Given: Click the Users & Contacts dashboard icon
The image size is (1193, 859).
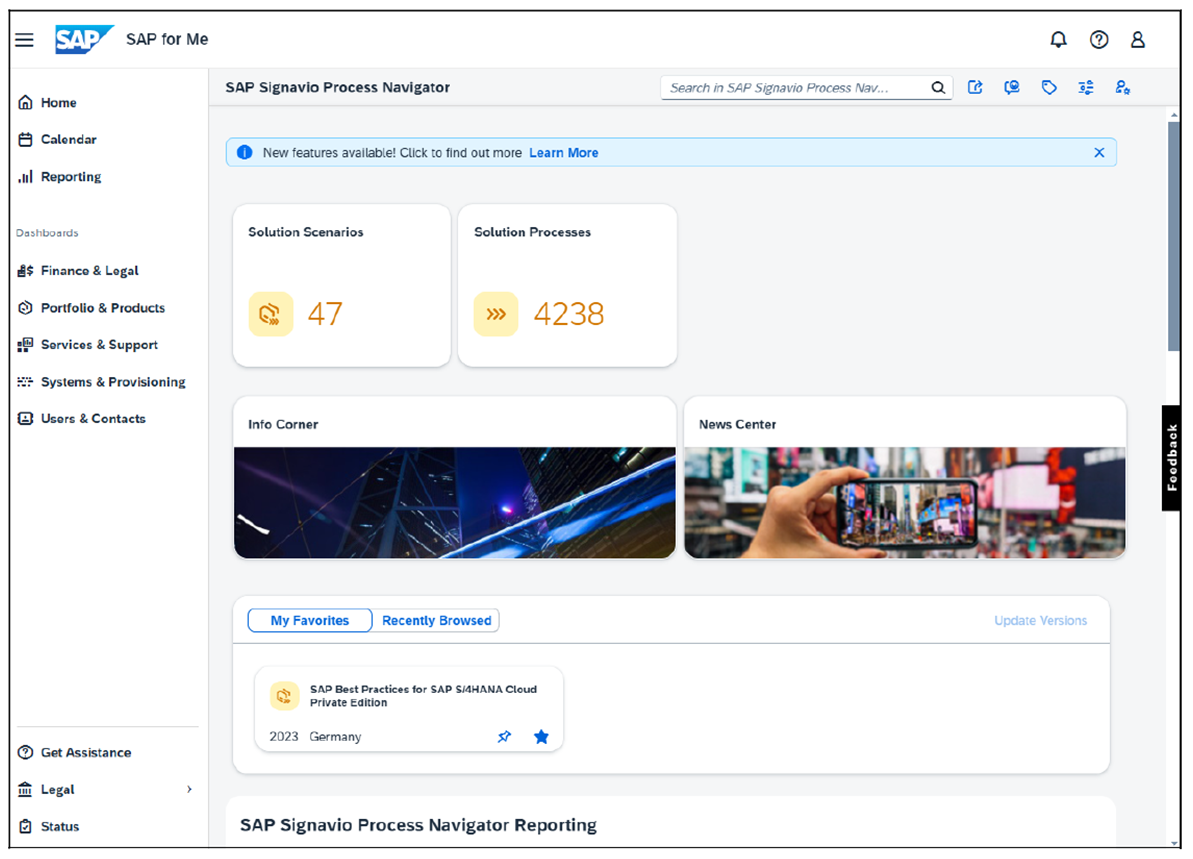Looking at the screenshot, I should pos(25,418).
